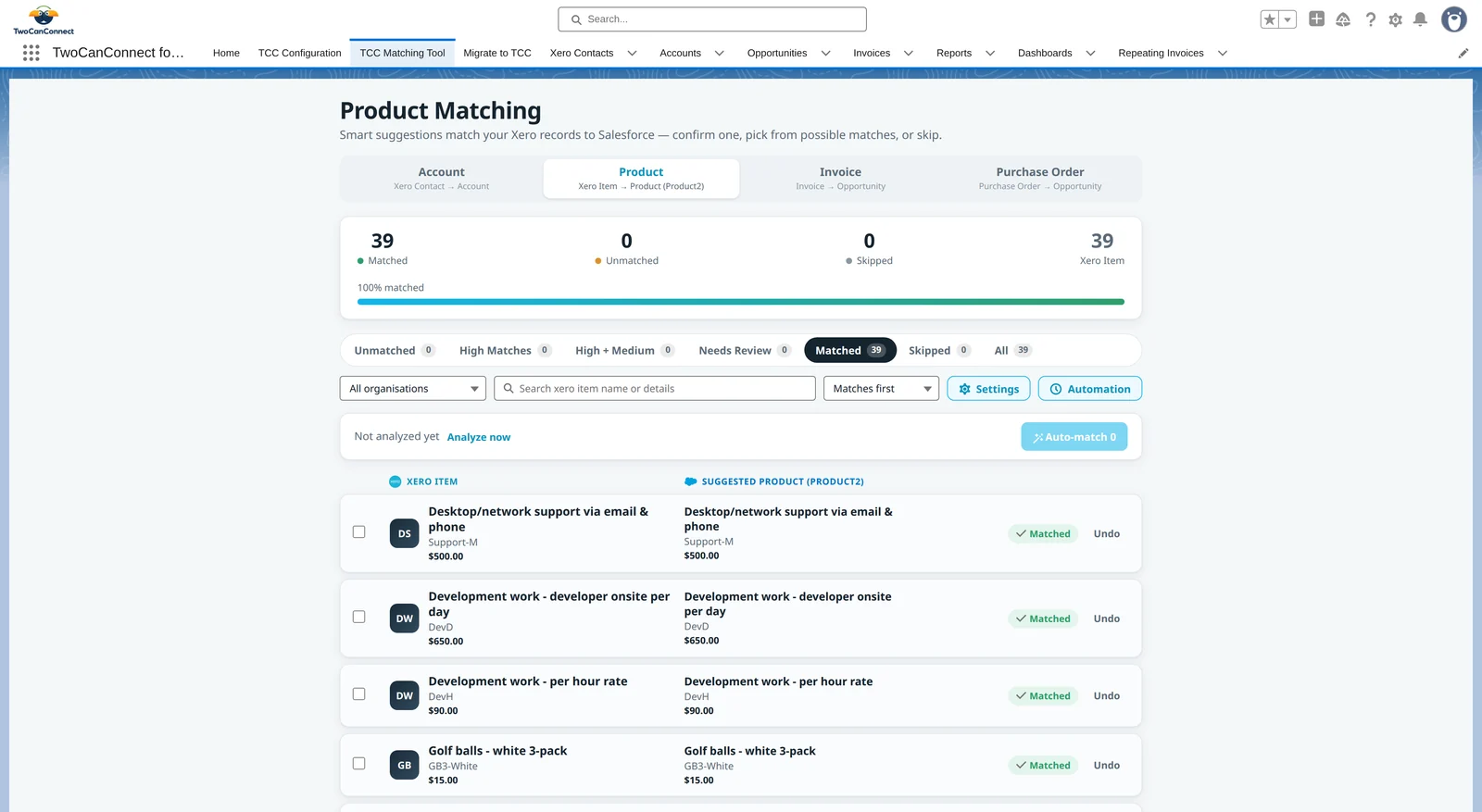
Task: Select checkbox for Desktop/network support item
Action: [x=359, y=532]
